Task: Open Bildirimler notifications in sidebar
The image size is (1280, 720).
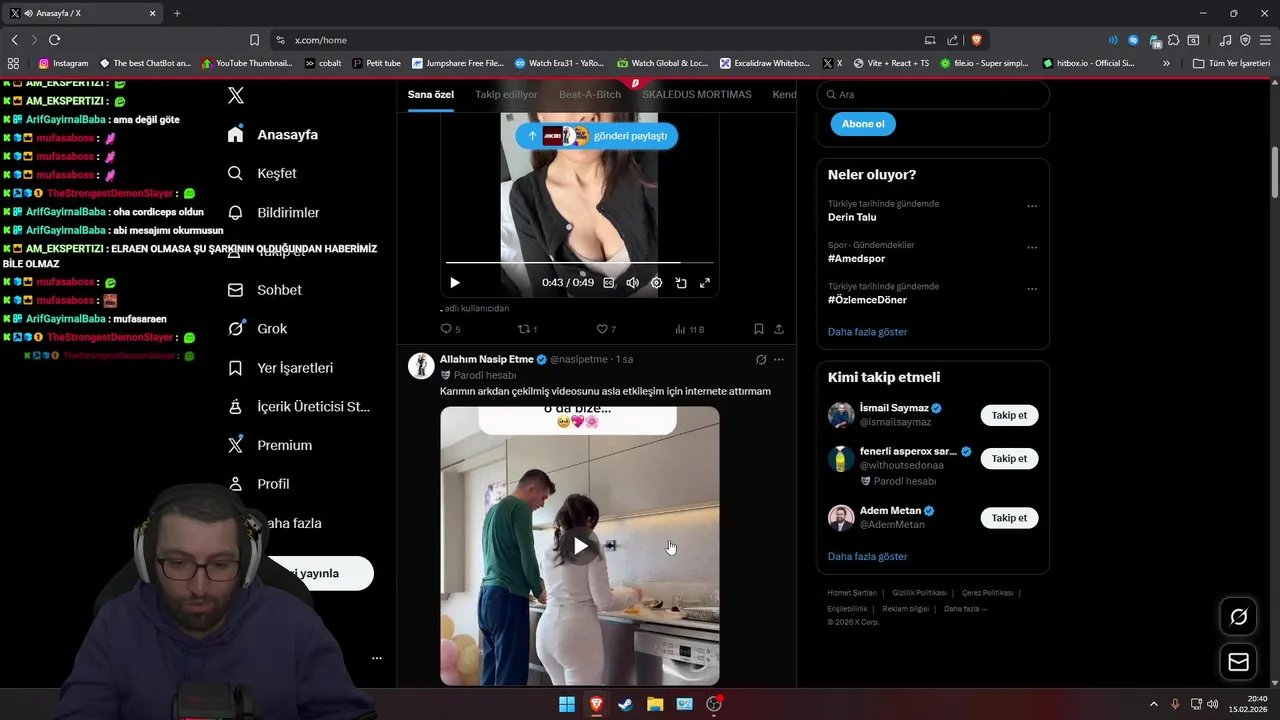Action: coord(274,212)
